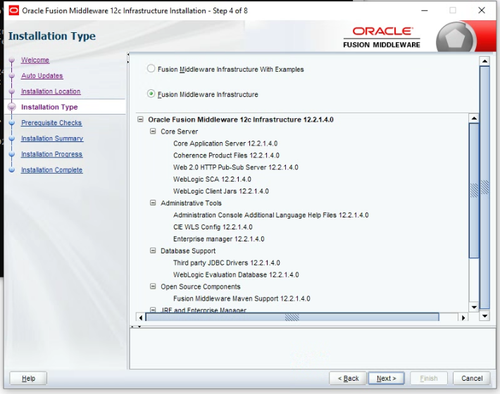This screenshot has height=394, width=500.
Task: Click the Oracle installer title bar icon
Action: [x=14, y=11]
